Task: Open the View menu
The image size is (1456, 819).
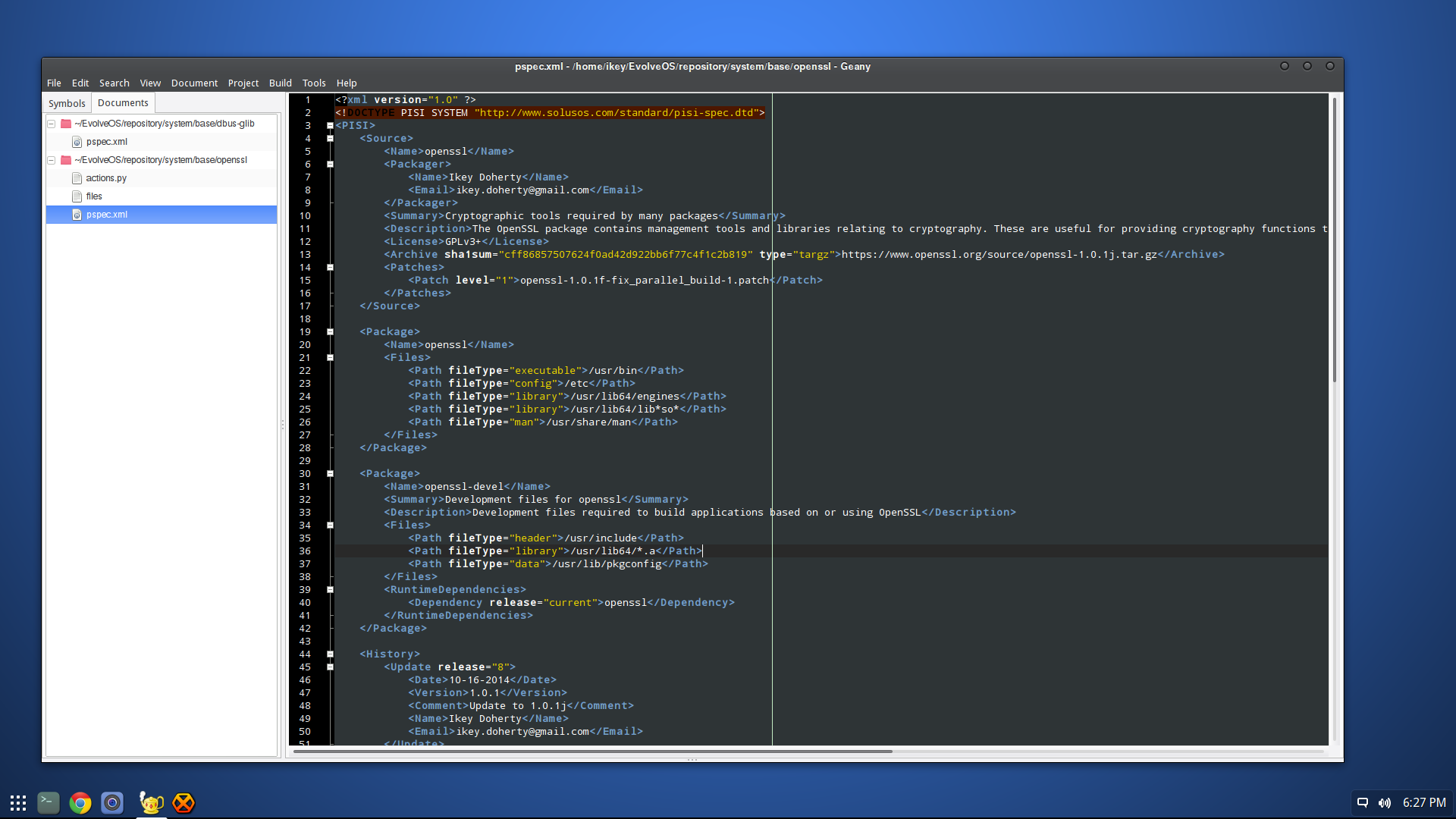Action: coord(150,83)
